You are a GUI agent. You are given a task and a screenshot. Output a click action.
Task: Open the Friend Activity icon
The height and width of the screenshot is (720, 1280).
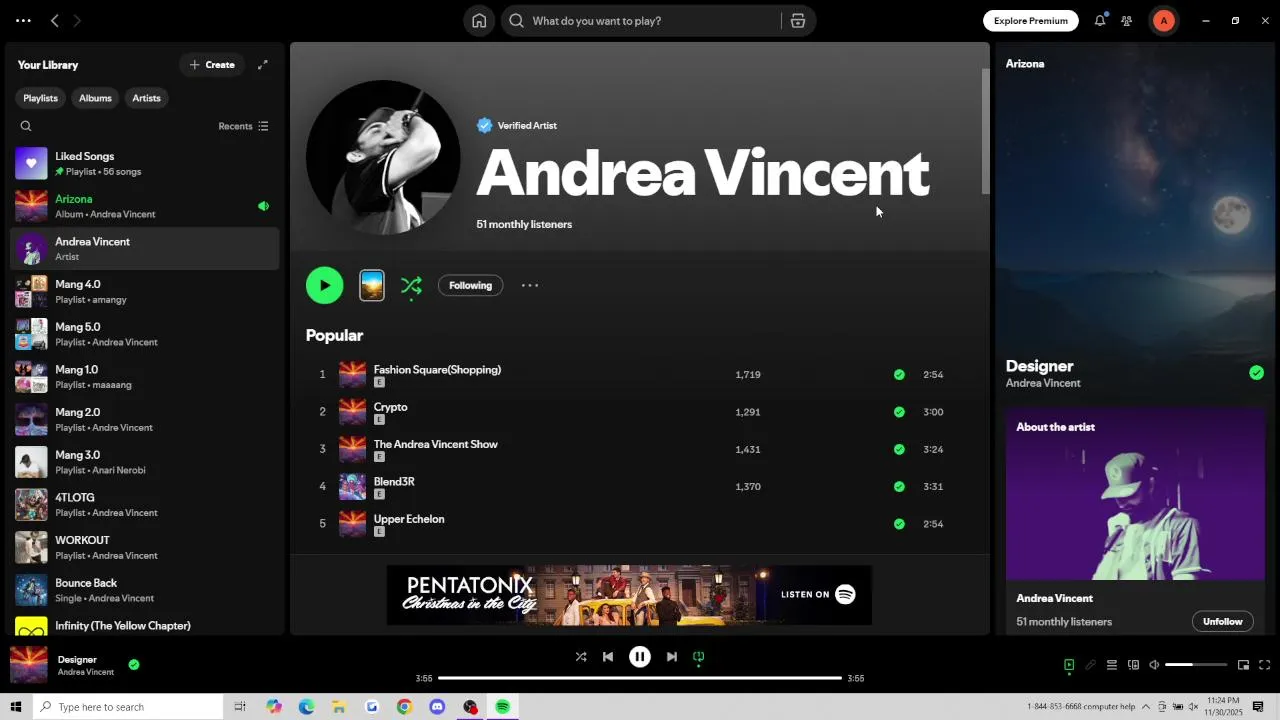point(1127,21)
